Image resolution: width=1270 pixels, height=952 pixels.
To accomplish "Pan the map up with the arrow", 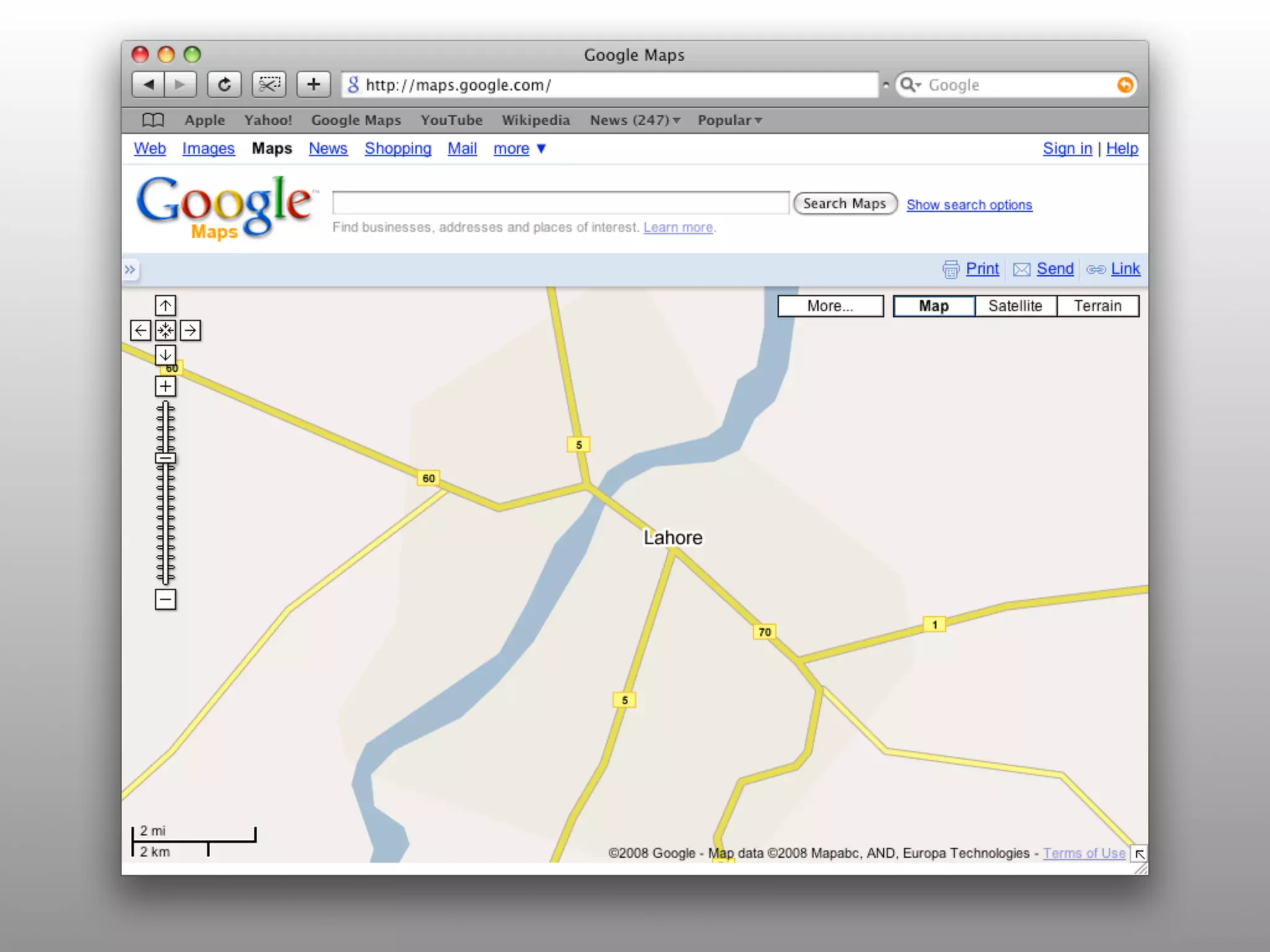I will pos(166,306).
